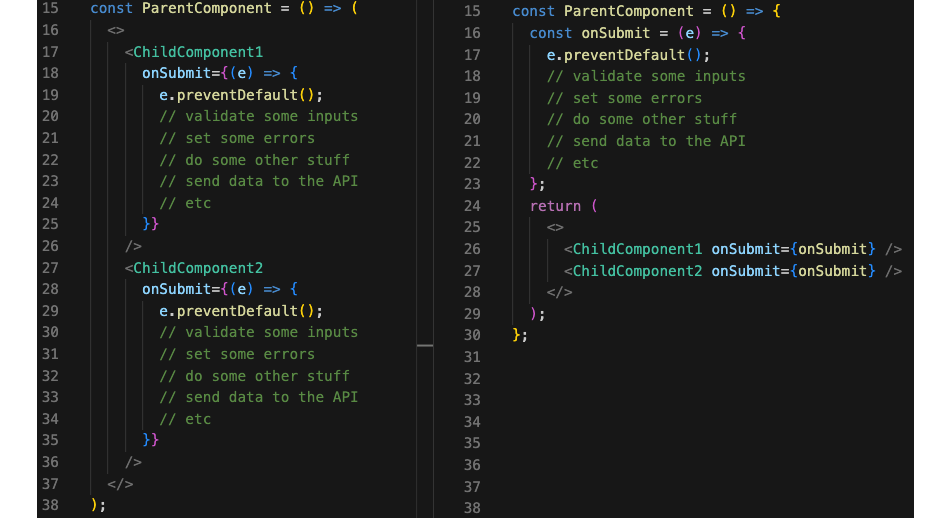Place cursor on e.preventDefault() at left line 29
Viewport: 950px width, 518px height.
[x=241, y=311]
